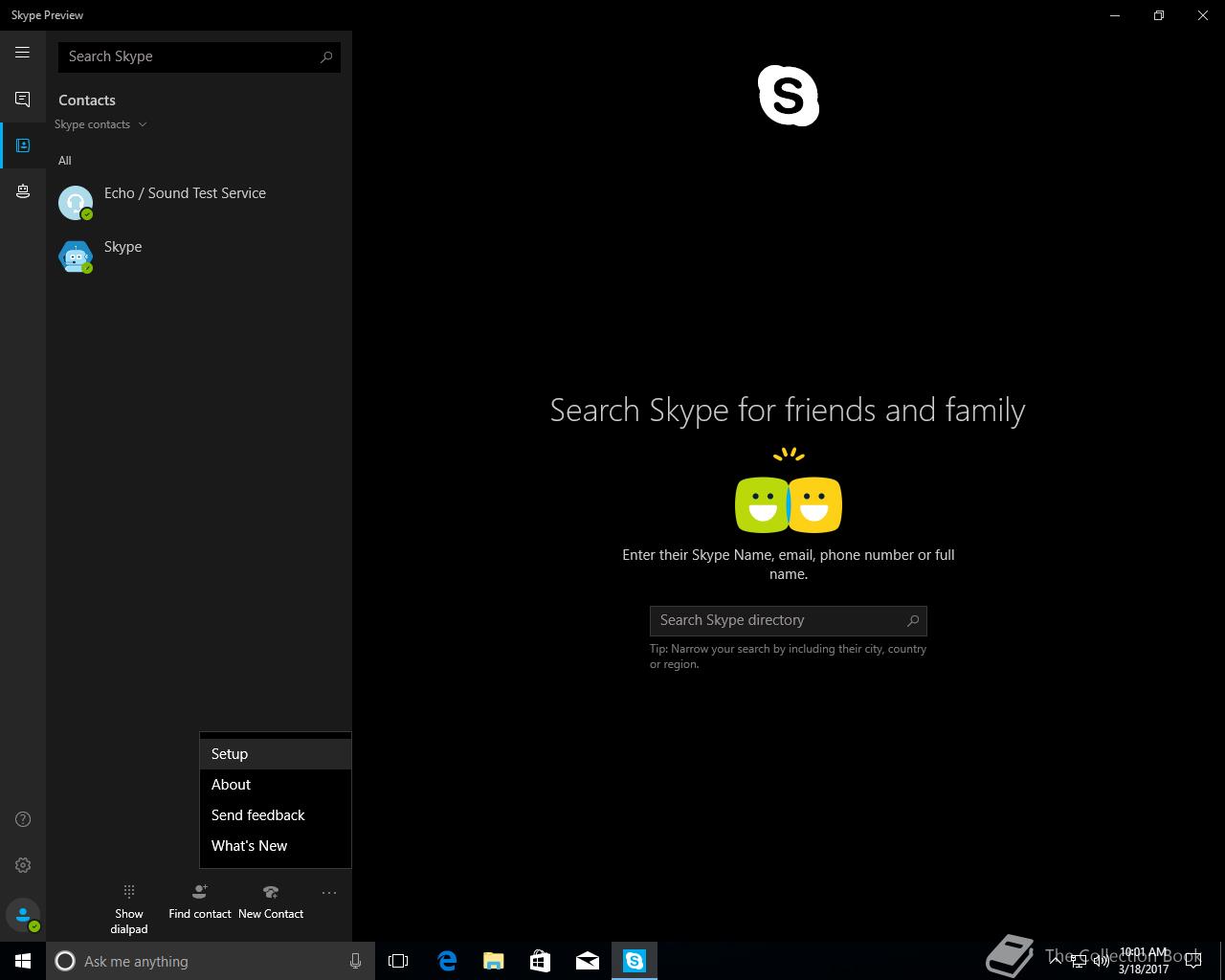Show hidden system tray icons
1225x980 pixels.
1056,961
